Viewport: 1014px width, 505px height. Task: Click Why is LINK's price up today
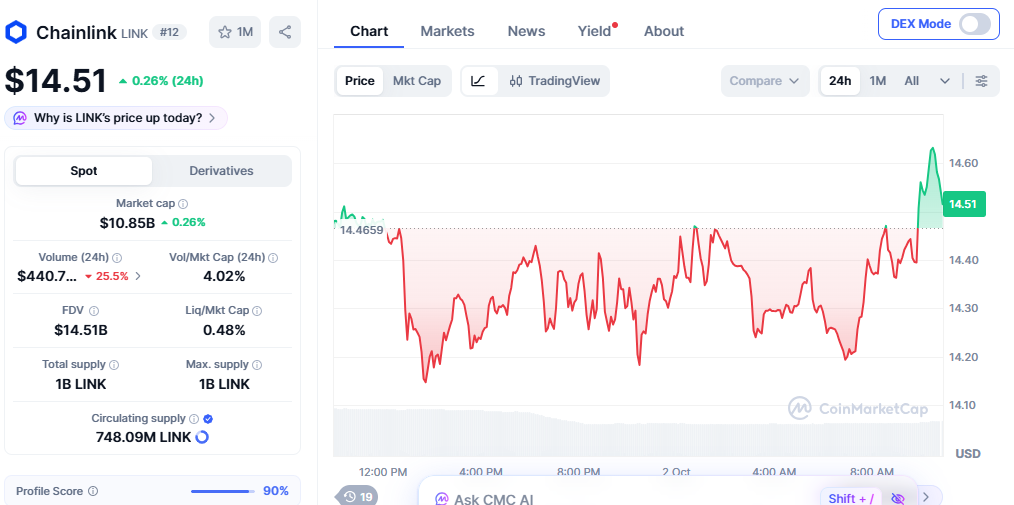point(116,118)
